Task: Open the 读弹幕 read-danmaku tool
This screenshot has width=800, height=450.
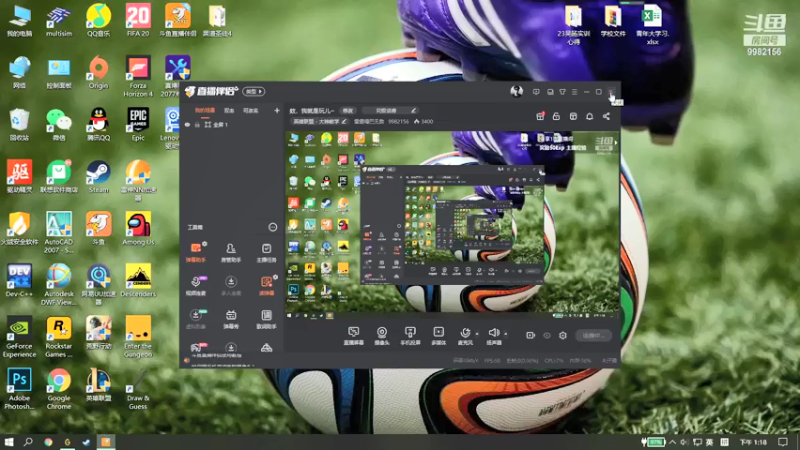Action: tap(266, 286)
